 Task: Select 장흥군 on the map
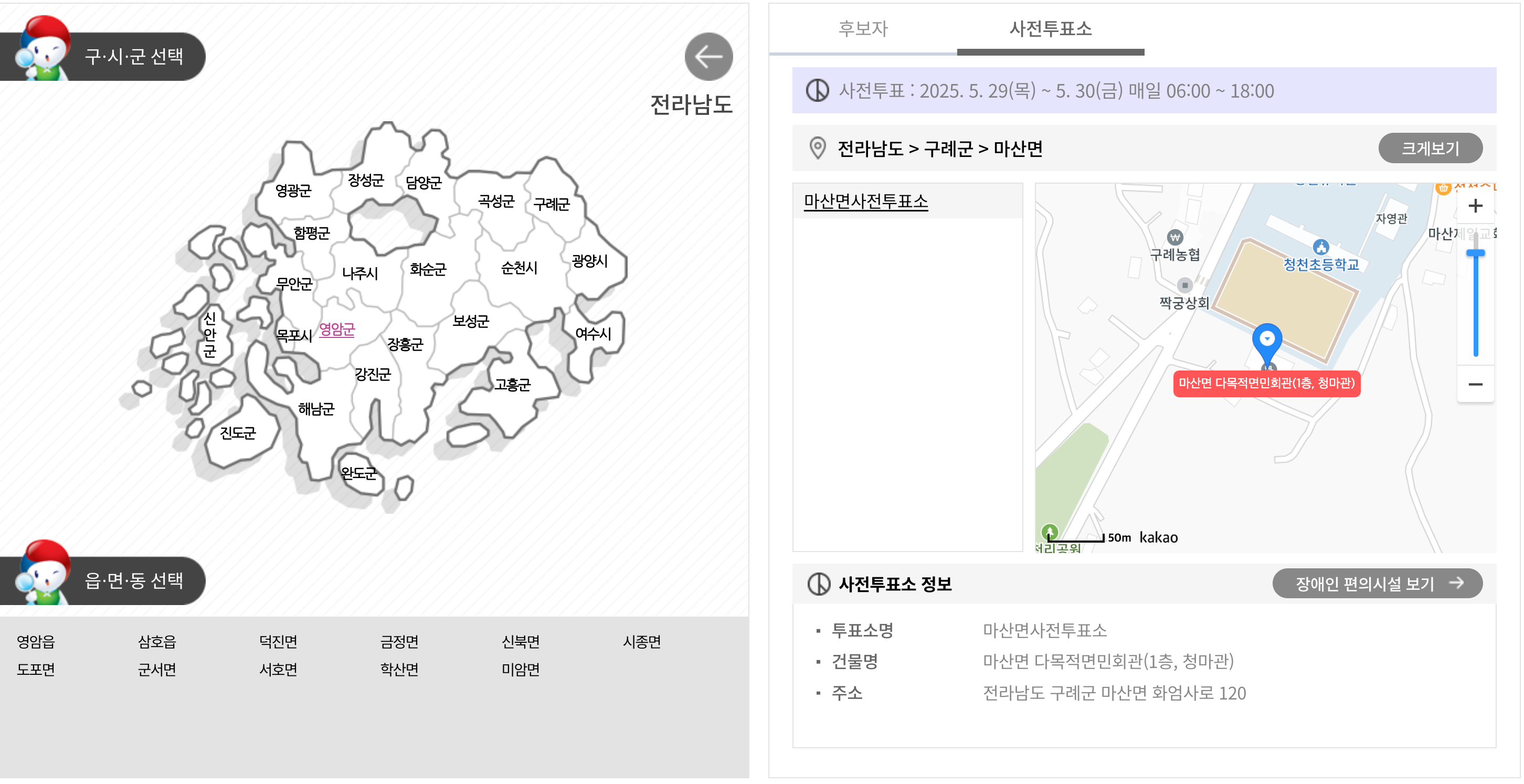(x=405, y=344)
